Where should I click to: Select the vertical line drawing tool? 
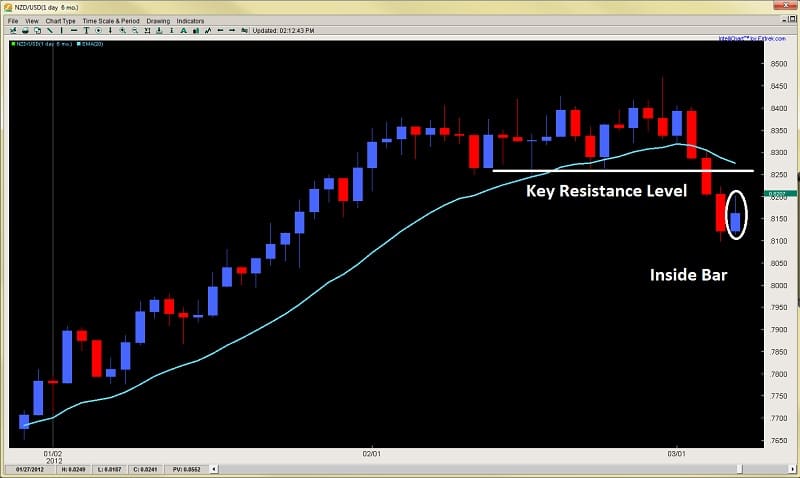point(61,31)
